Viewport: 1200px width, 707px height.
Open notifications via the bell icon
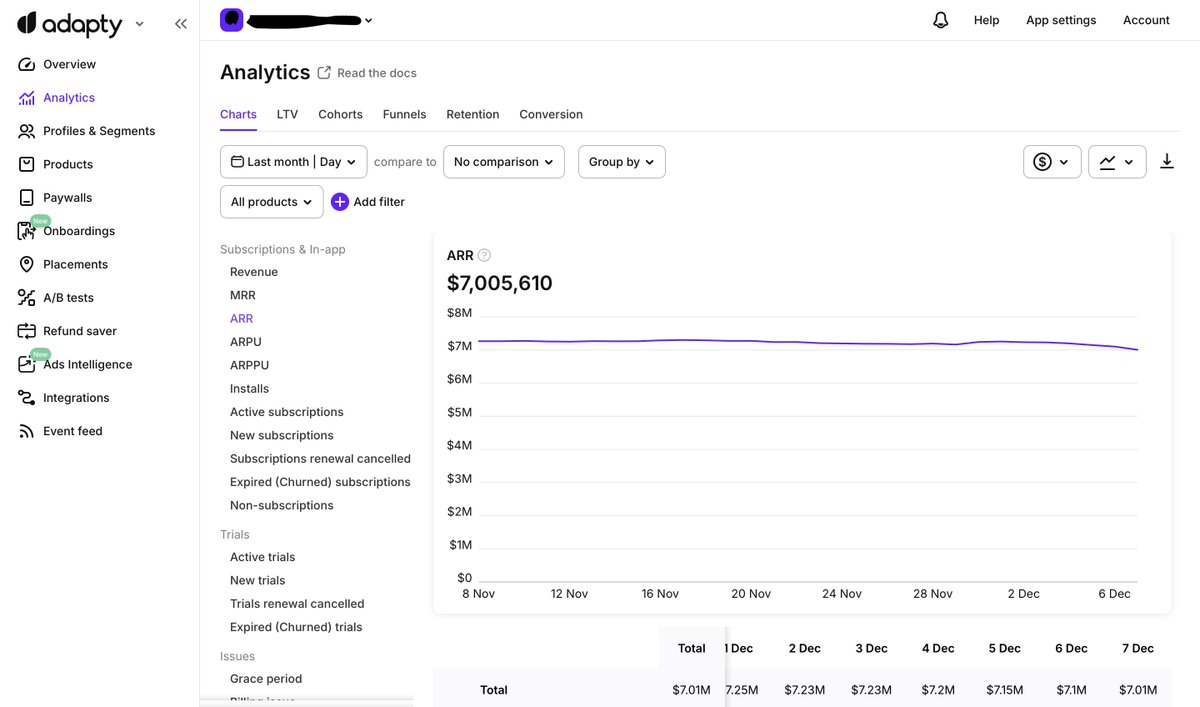tap(940, 20)
